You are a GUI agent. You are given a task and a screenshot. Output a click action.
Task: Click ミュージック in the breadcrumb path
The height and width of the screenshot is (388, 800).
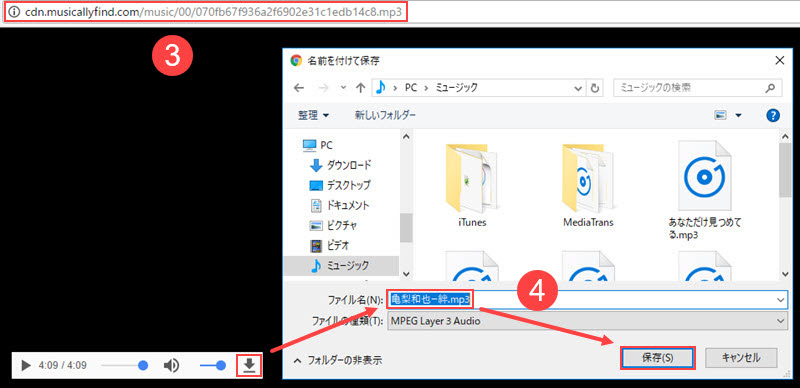[457, 88]
